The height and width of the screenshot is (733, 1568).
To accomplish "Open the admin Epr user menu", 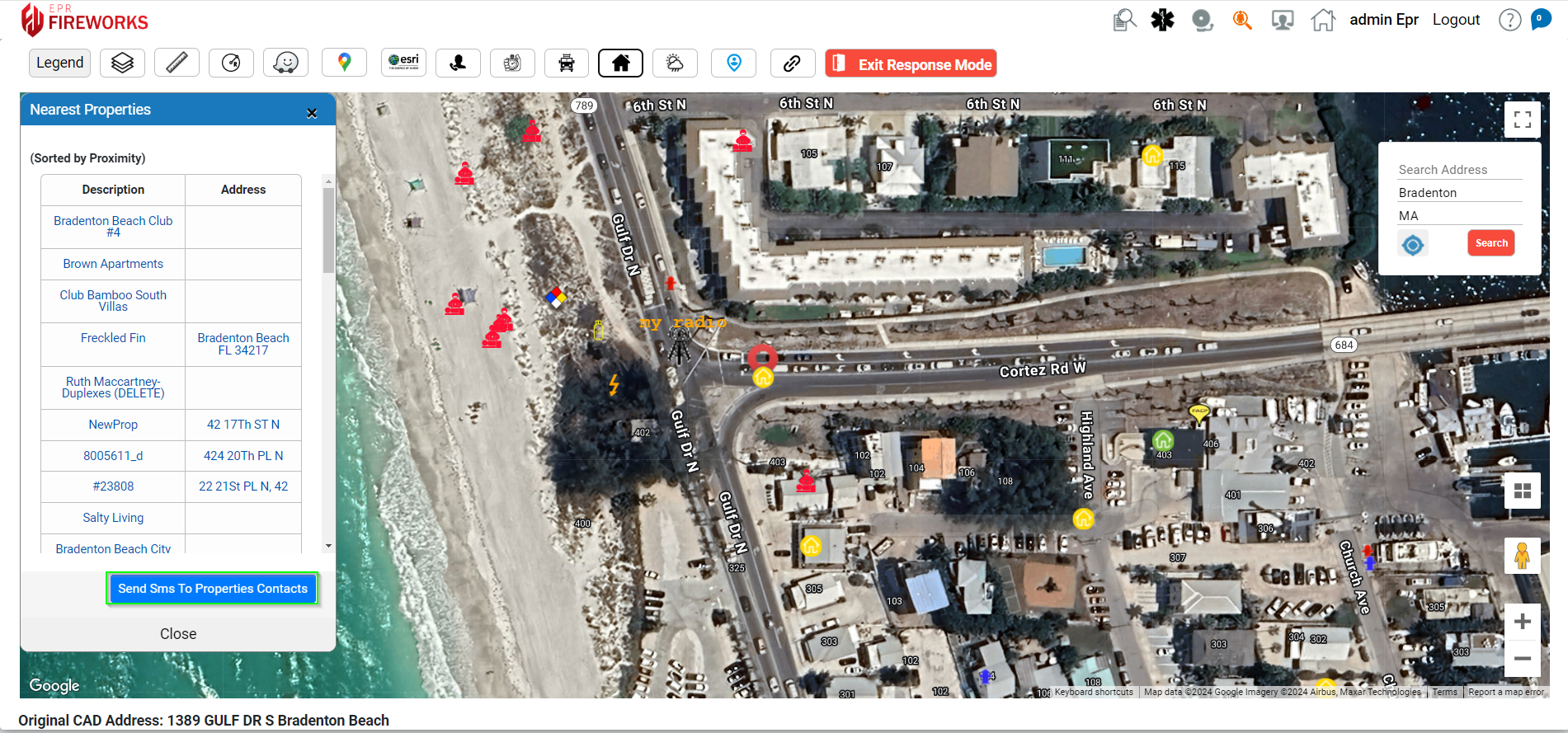I will 1383,20.
